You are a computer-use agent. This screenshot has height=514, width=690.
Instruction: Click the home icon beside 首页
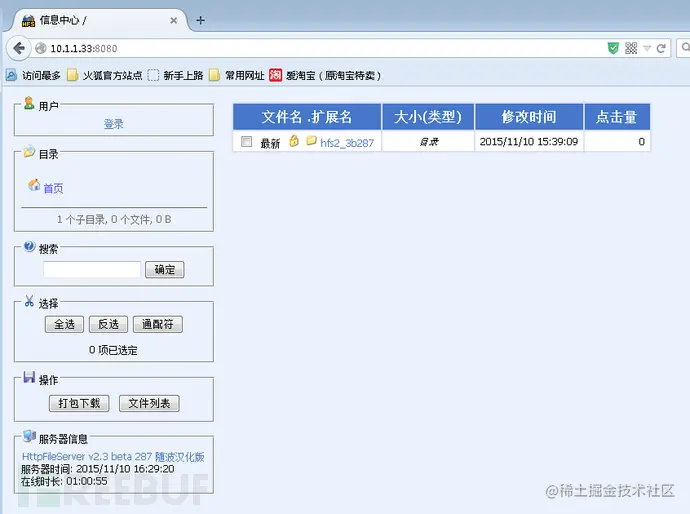point(34,185)
